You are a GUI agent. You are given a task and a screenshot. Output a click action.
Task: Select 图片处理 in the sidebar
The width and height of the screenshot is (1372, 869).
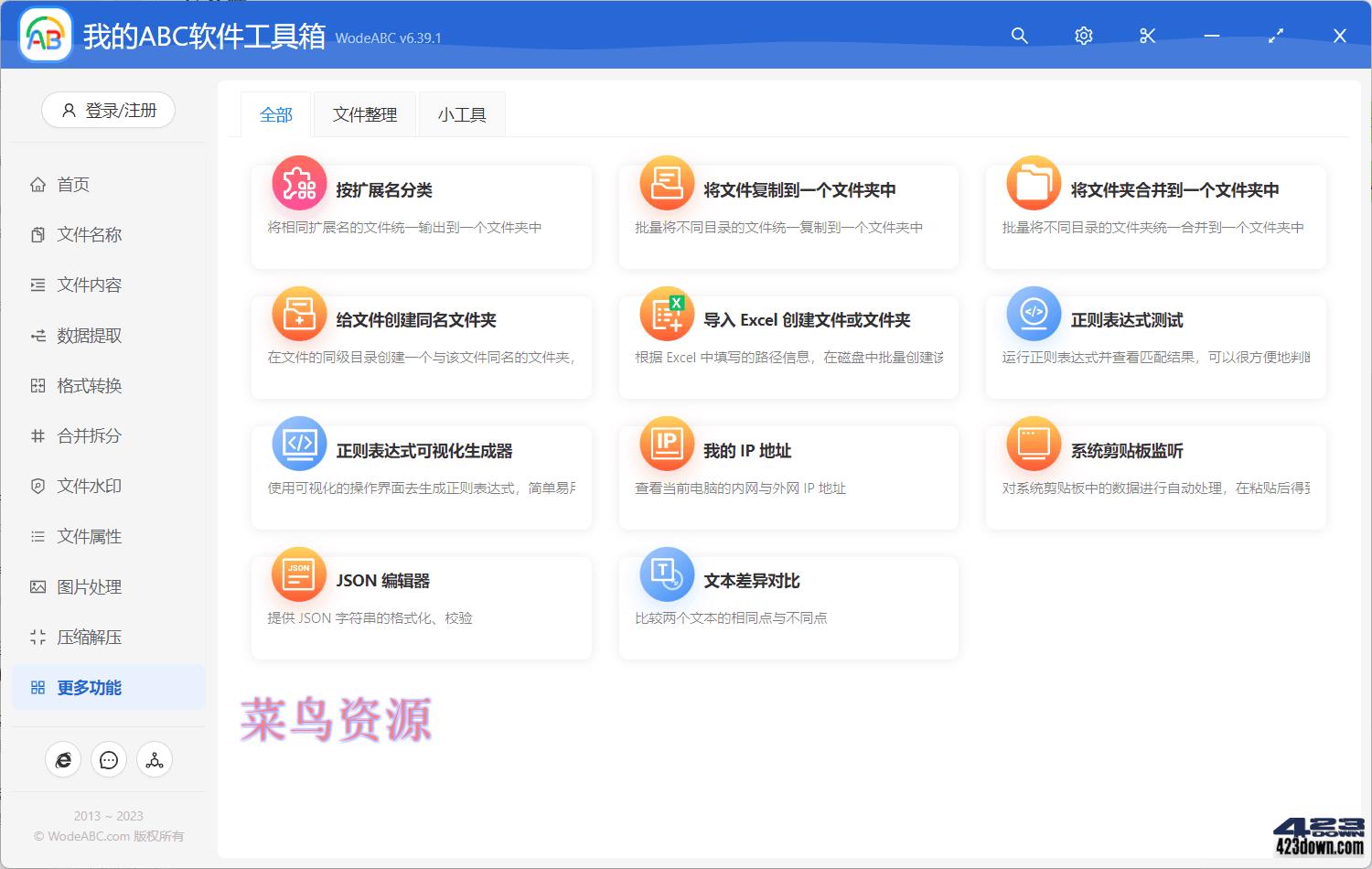(x=89, y=586)
